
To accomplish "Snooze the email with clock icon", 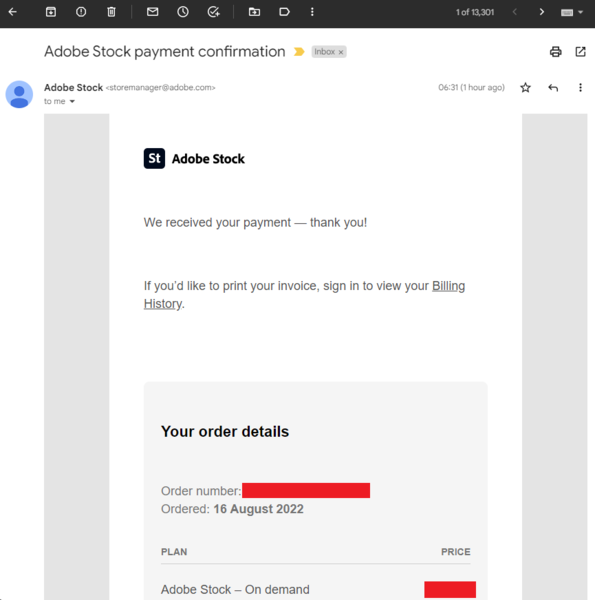I will coord(183,12).
